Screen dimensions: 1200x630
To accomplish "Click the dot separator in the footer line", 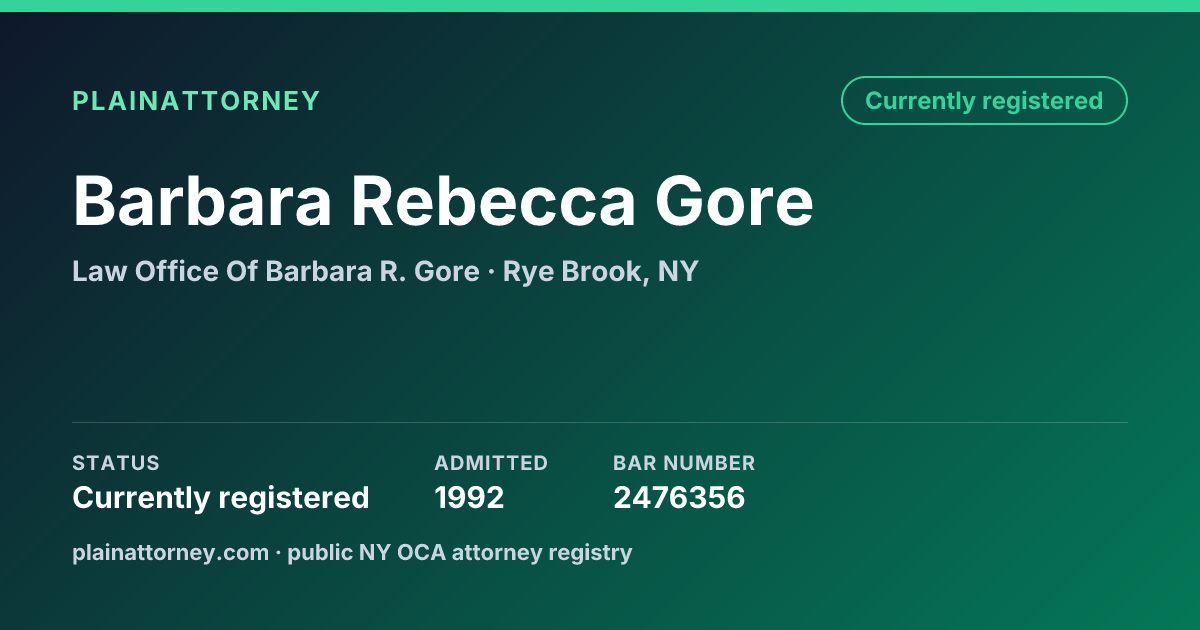I will pos(278,553).
